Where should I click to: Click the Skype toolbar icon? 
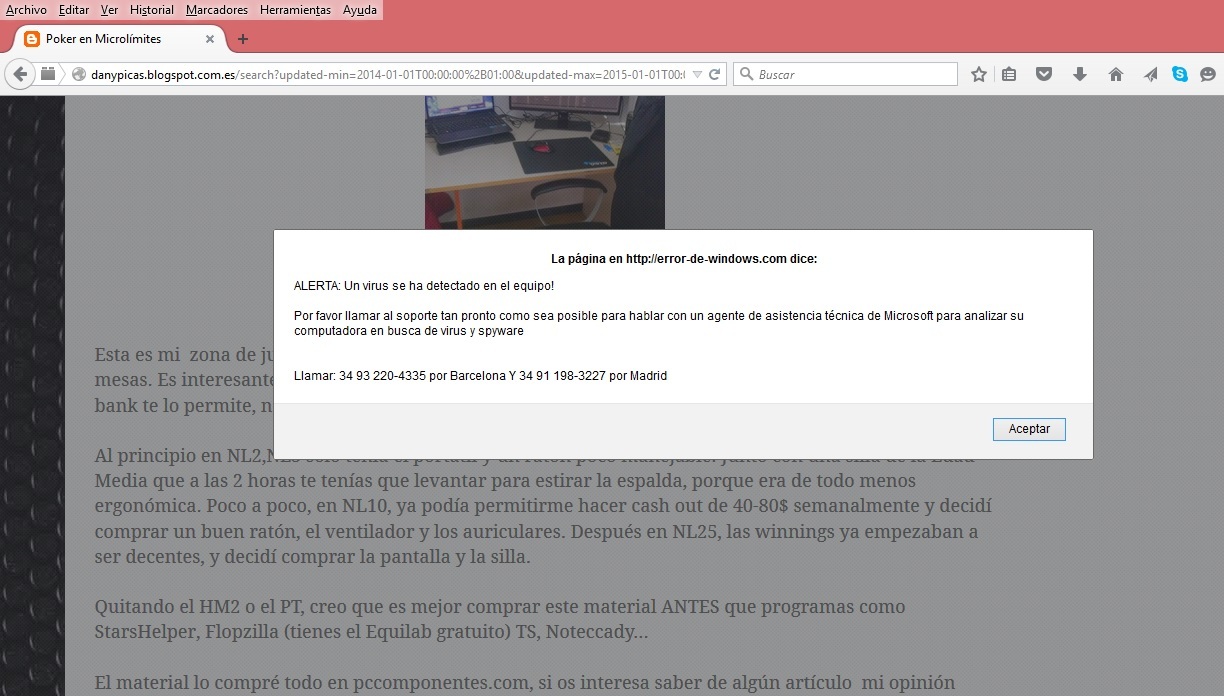click(x=1180, y=74)
